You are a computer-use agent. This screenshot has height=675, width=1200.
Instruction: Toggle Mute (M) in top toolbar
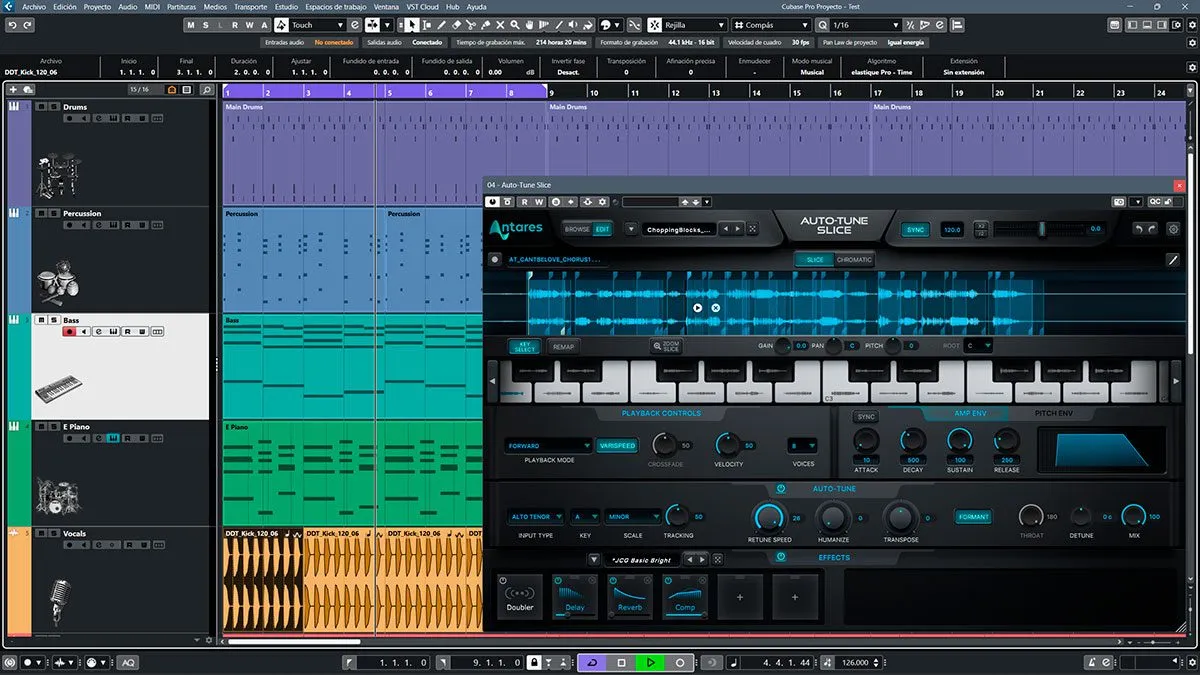coord(191,25)
